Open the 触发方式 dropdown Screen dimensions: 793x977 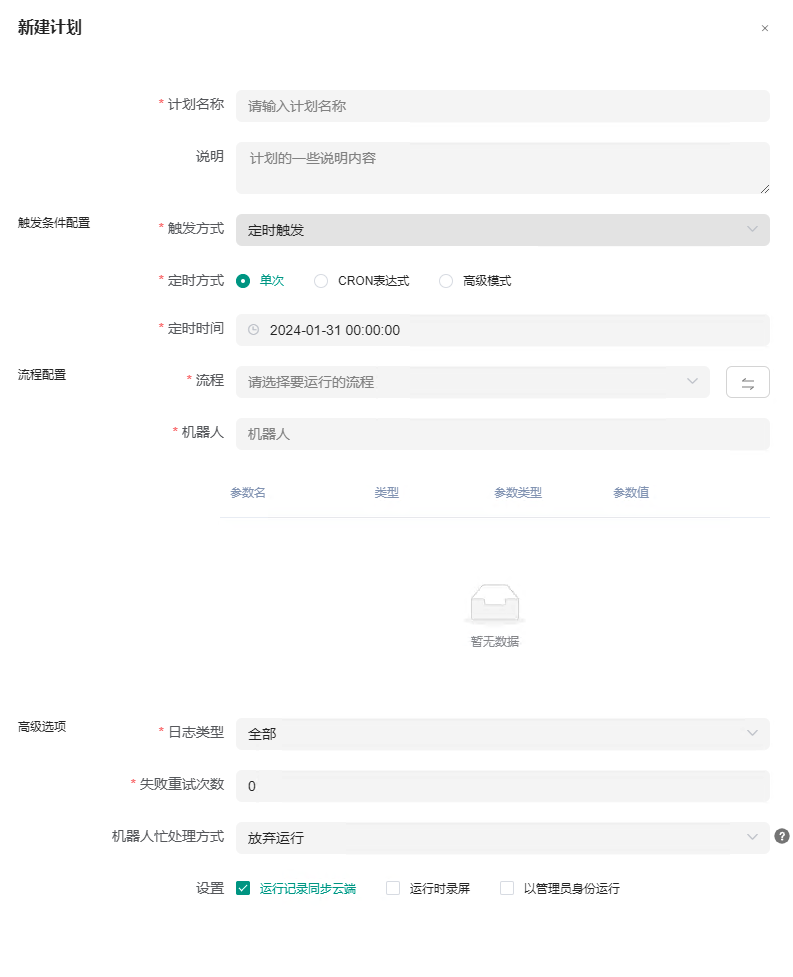coord(503,230)
